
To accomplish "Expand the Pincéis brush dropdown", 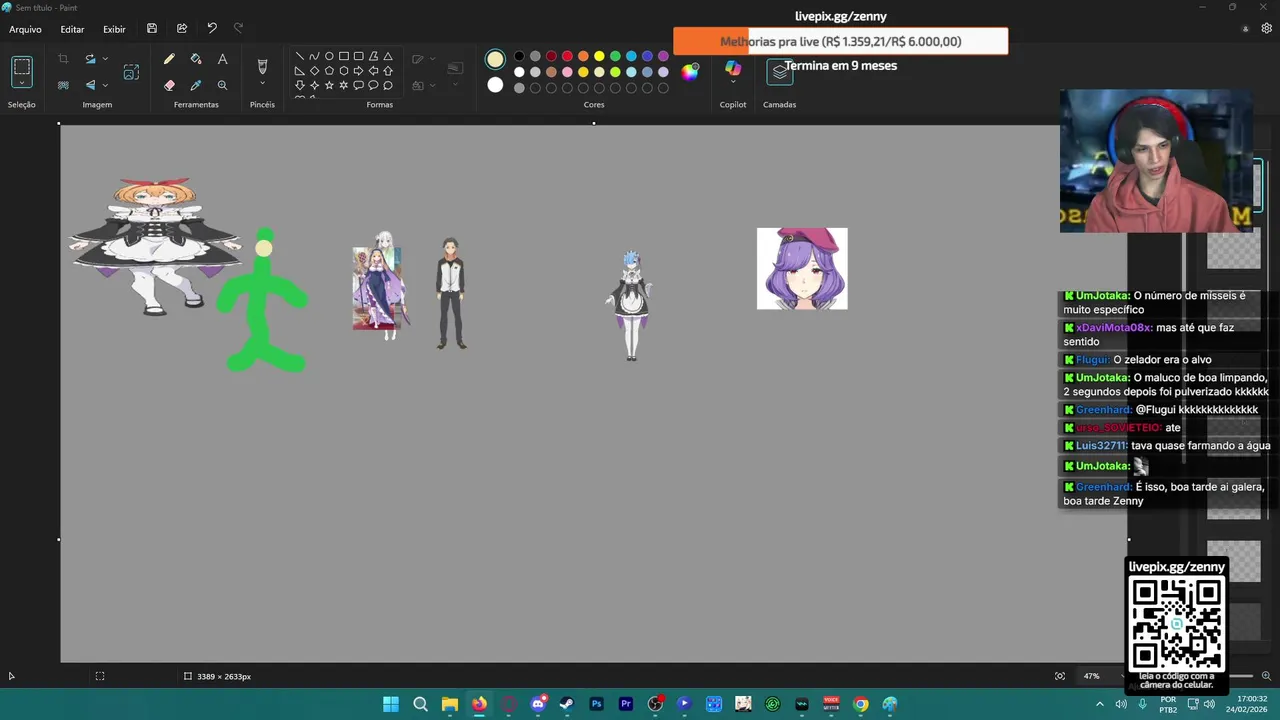I will click(262, 85).
